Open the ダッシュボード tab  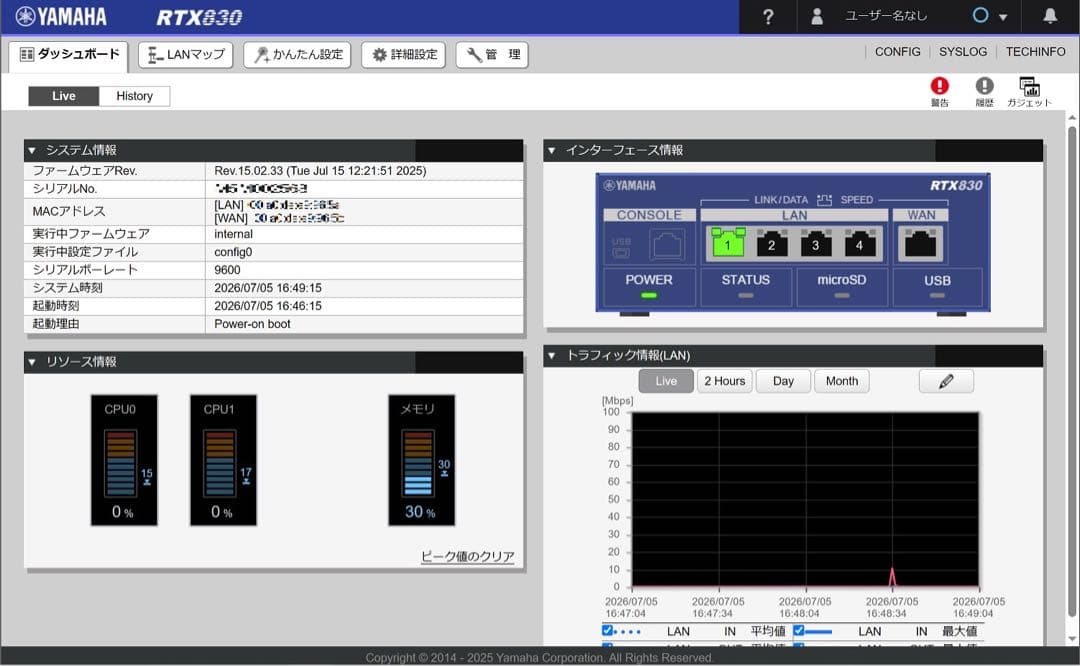[x=69, y=54]
